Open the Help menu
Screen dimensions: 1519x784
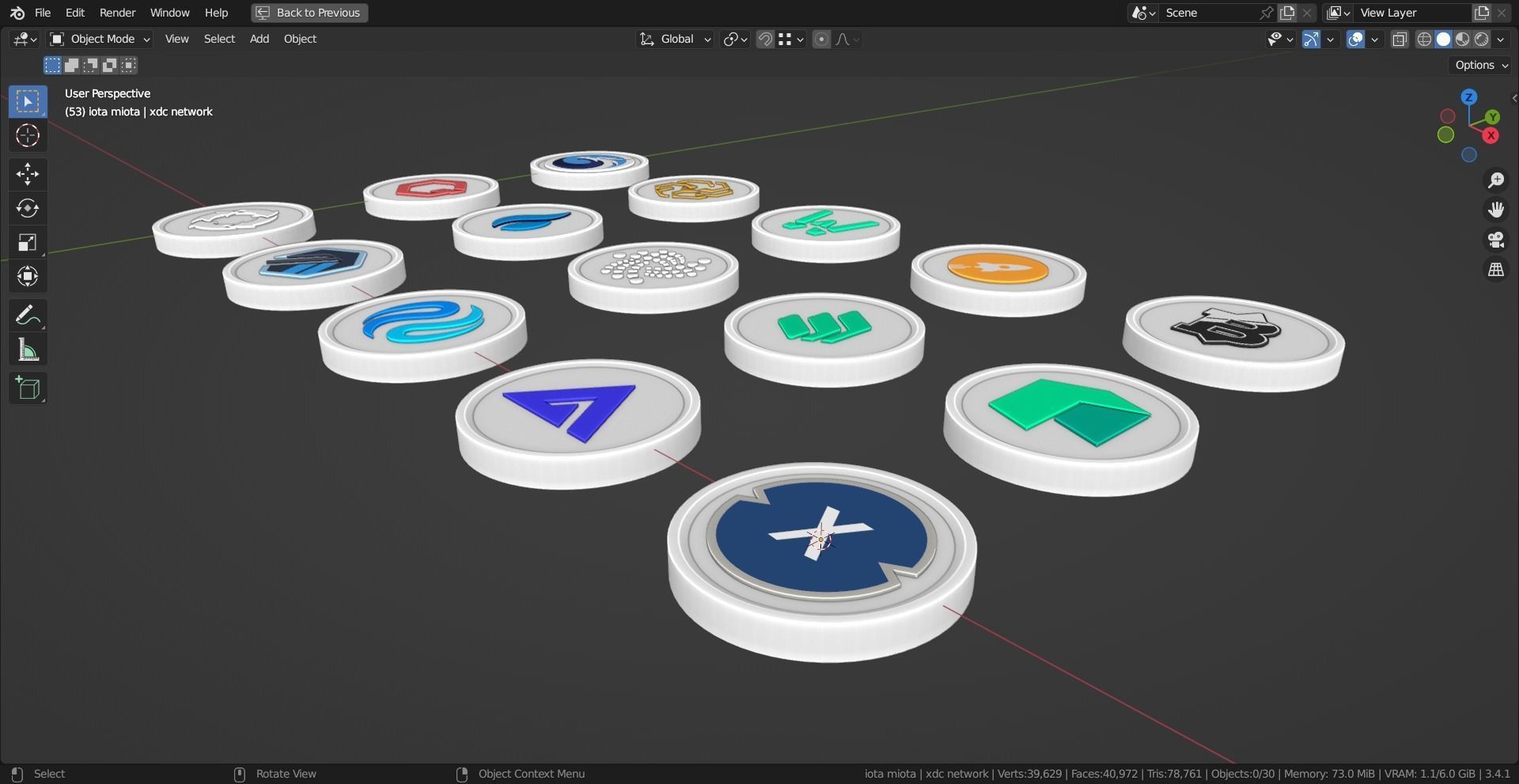click(x=216, y=13)
